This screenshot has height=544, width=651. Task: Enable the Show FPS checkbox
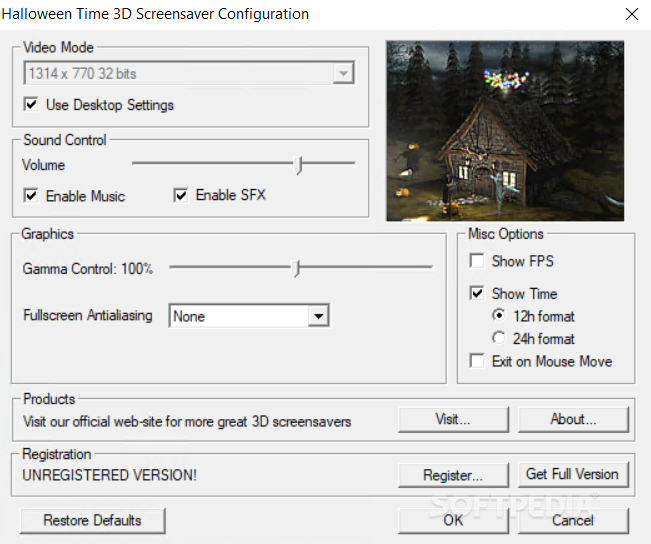[477, 261]
